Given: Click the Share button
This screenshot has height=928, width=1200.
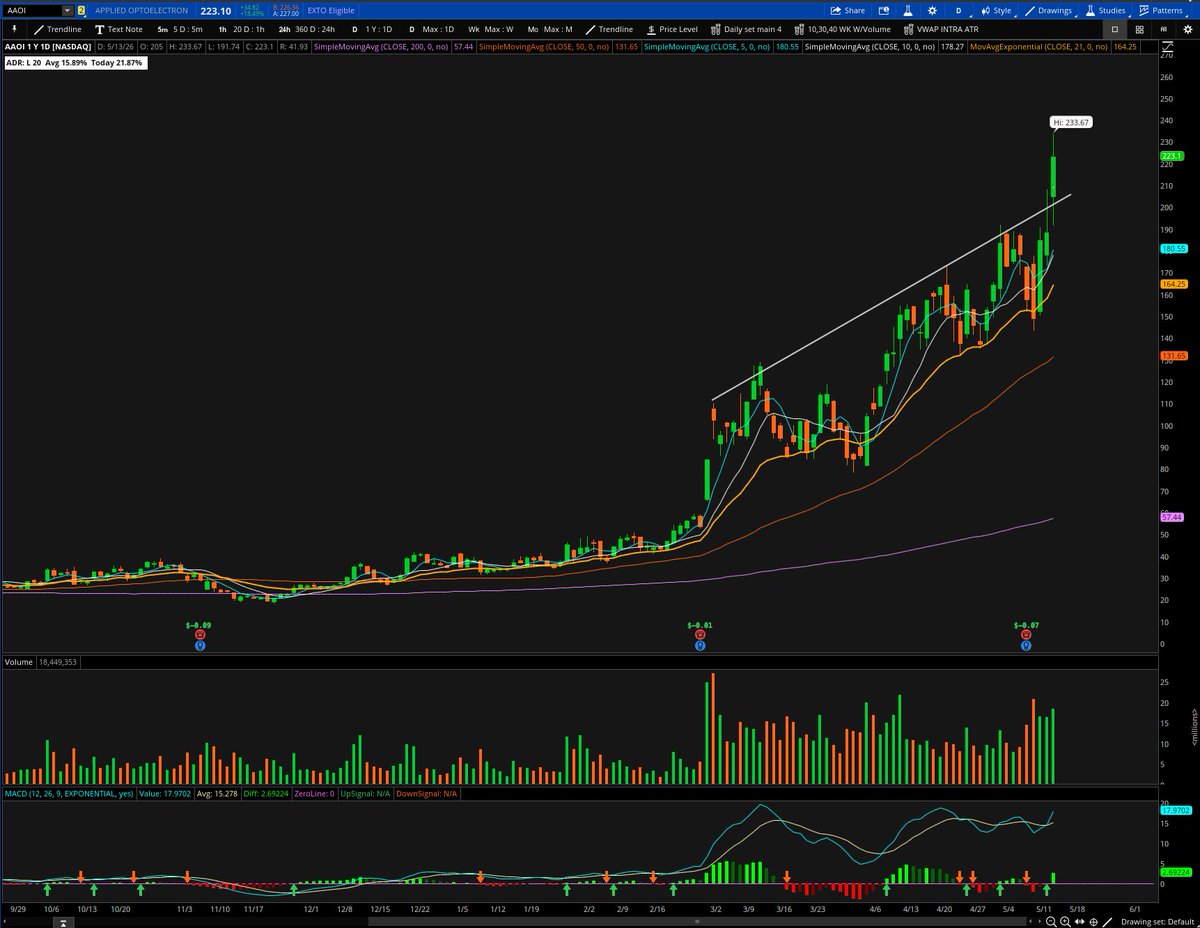Looking at the screenshot, I should pyautogui.click(x=847, y=10).
